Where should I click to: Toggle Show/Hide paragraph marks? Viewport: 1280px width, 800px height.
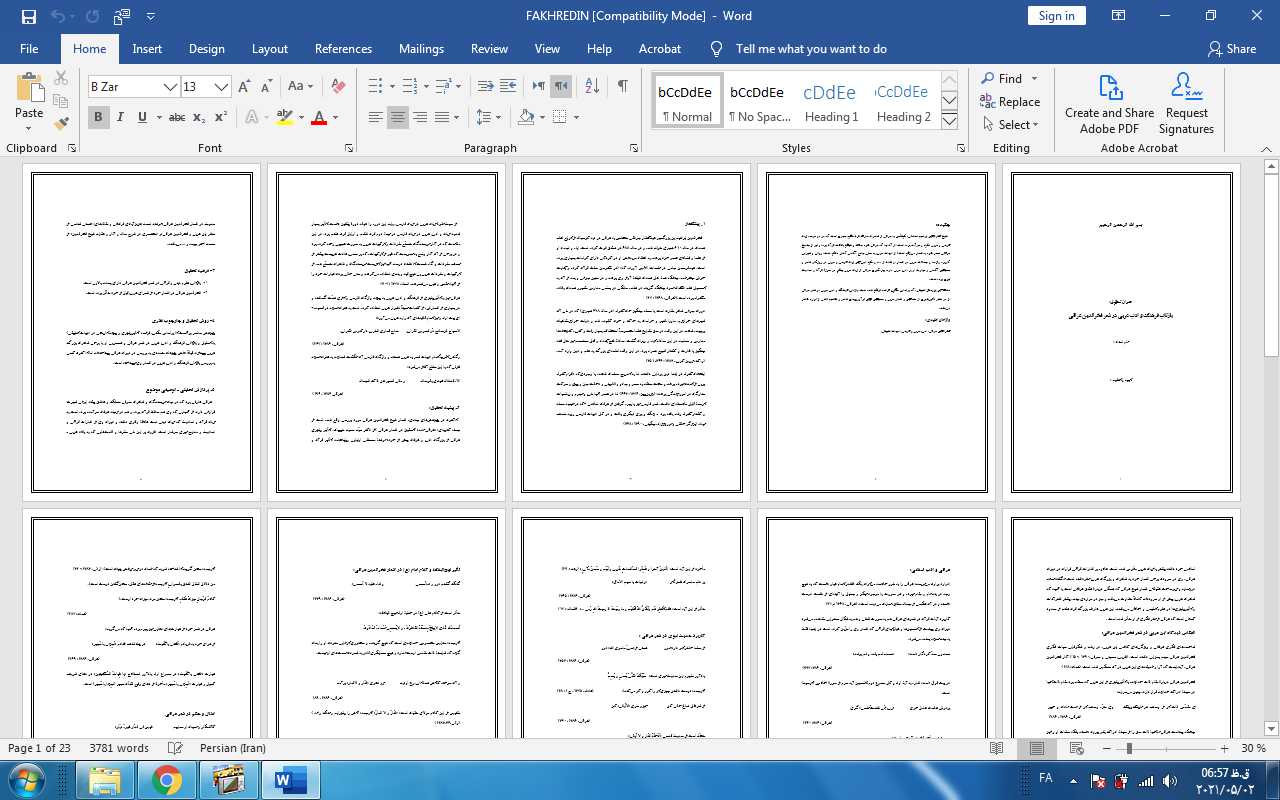tap(622, 87)
